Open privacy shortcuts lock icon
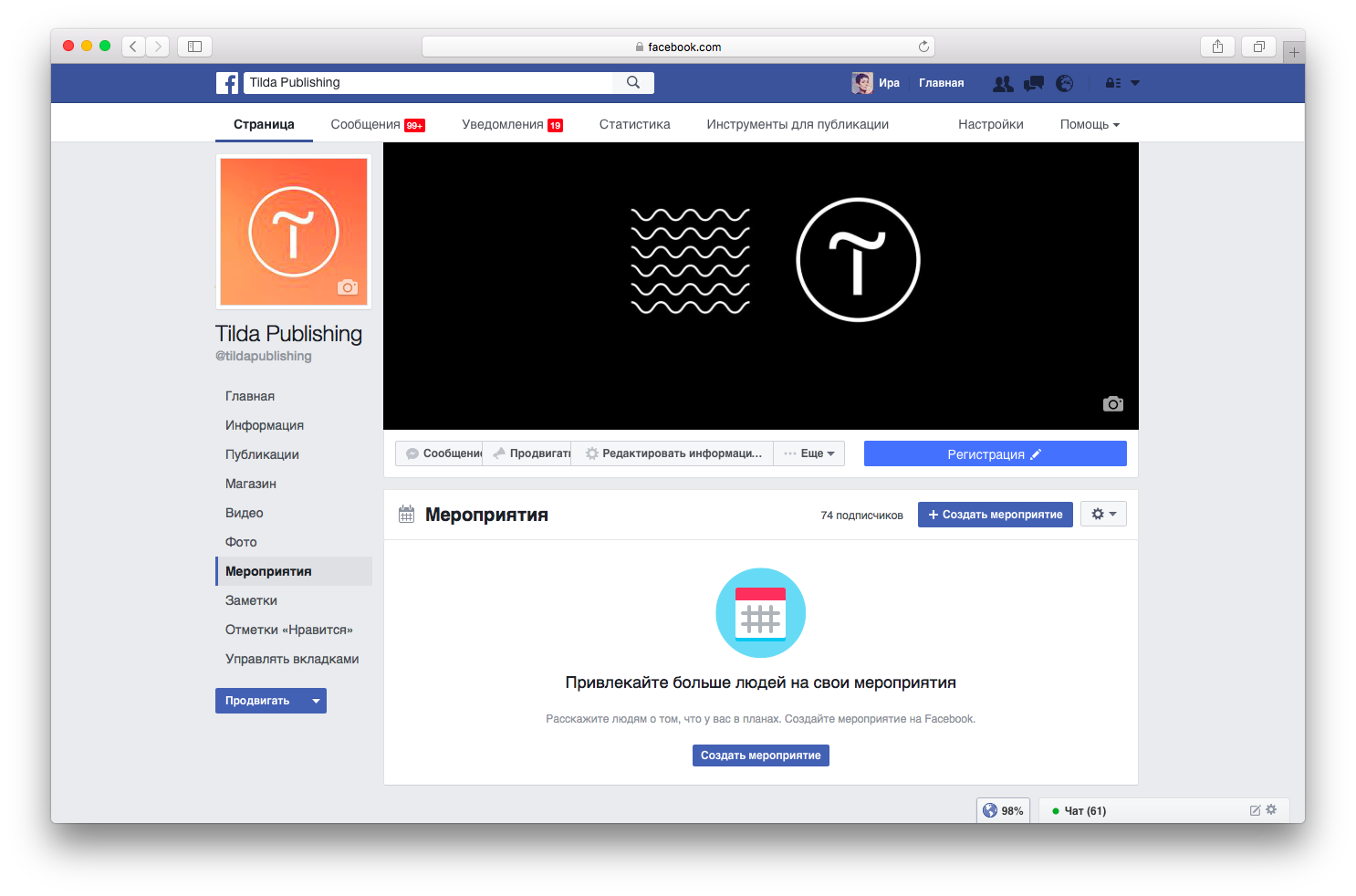The width and height of the screenshot is (1356, 896). coord(1112,83)
